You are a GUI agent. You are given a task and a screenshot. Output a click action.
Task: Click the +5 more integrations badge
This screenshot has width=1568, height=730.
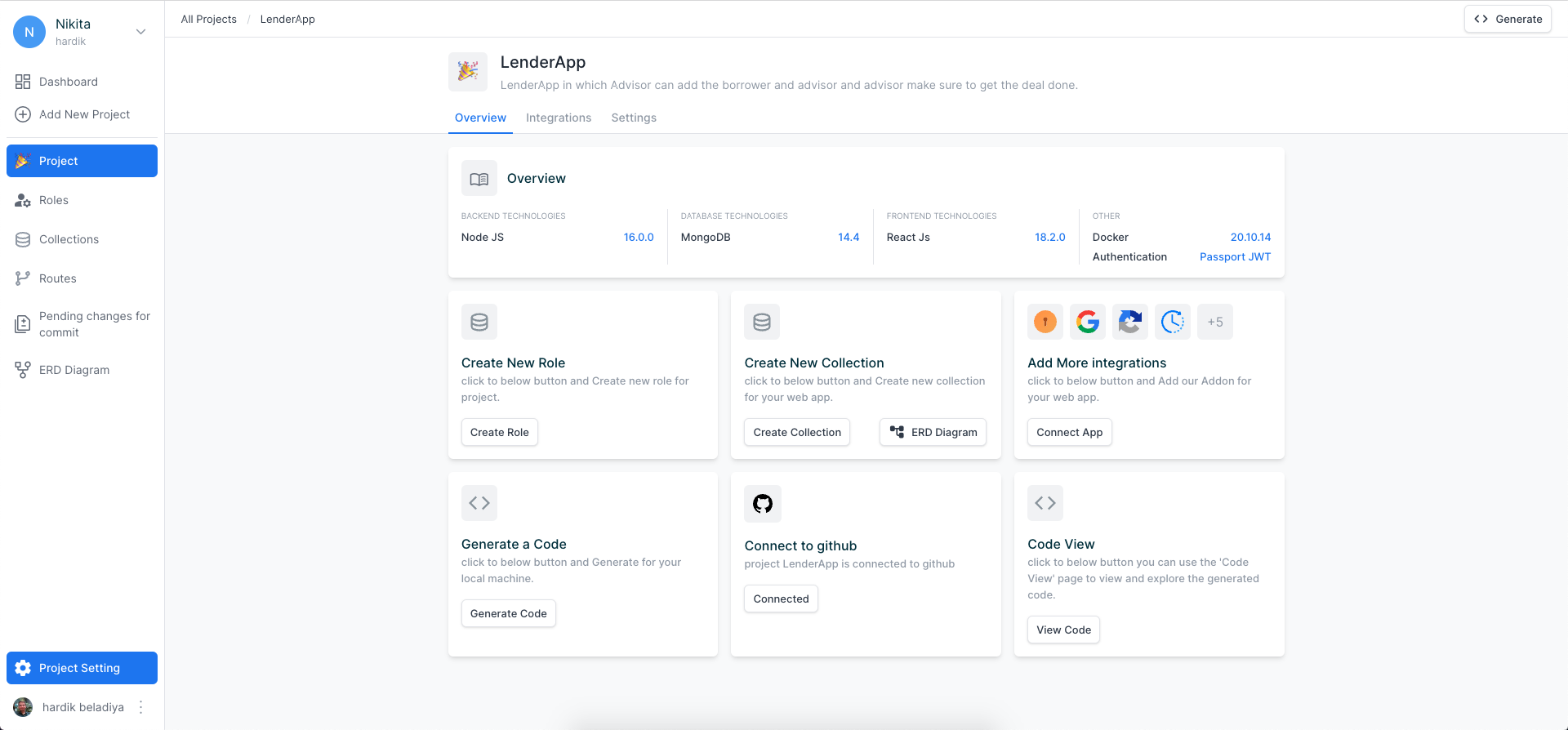tap(1215, 322)
